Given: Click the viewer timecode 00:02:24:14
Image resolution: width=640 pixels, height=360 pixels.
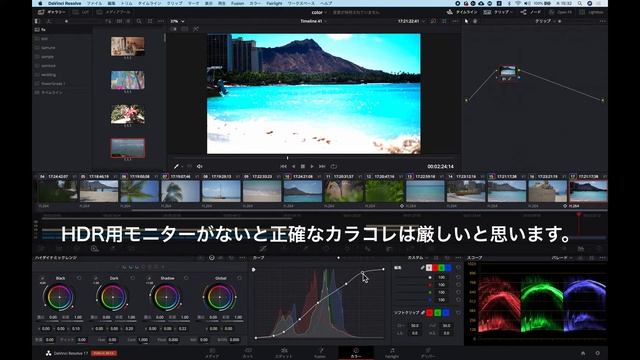Looking at the screenshot, I should (440, 167).
